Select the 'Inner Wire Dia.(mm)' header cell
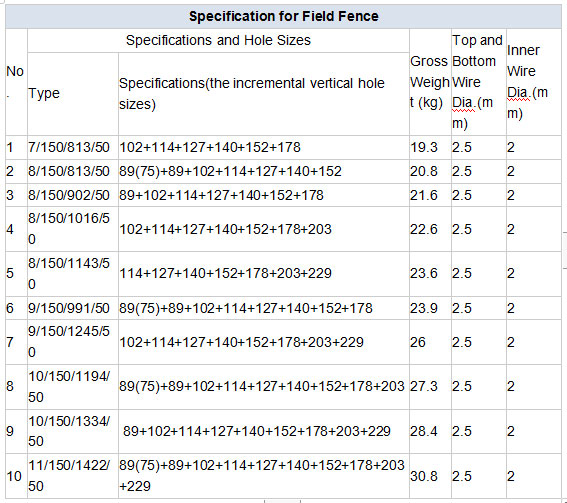Screen dimensions: 567x503 [534, 82]
